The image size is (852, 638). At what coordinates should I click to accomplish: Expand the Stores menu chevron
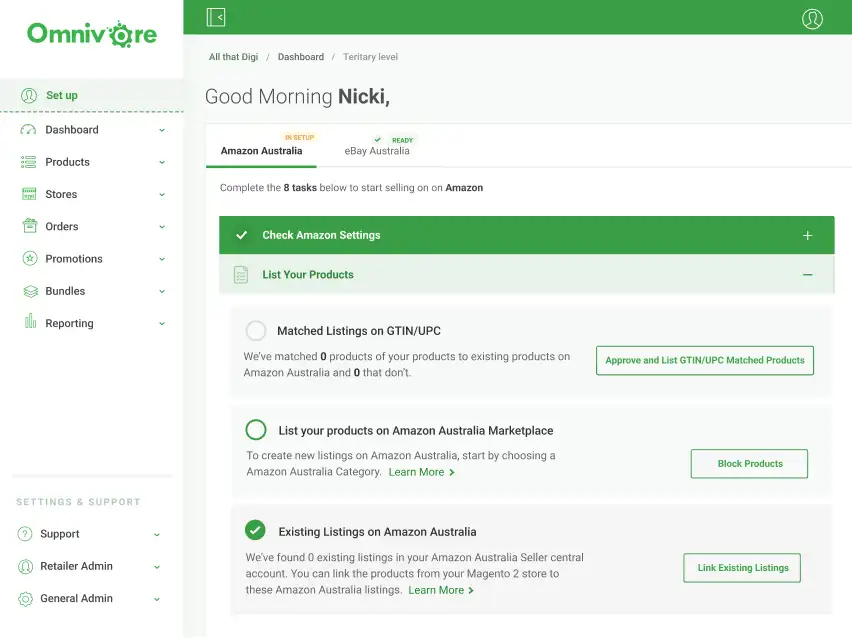[162, 195]
